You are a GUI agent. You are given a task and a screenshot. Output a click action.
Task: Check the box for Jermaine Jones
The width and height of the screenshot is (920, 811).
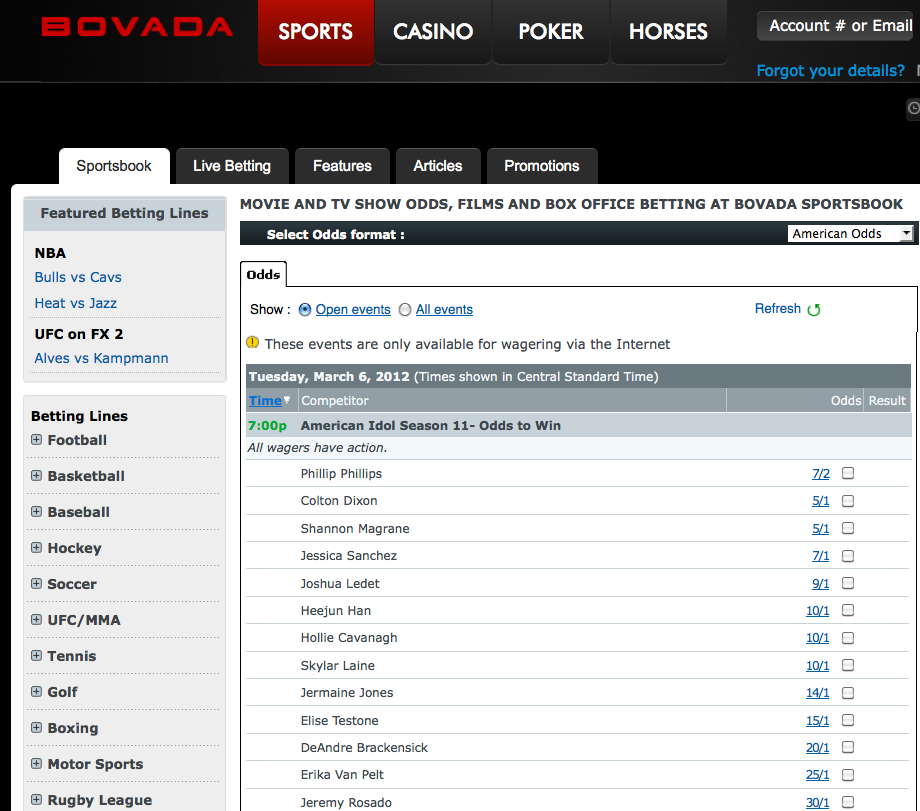coord(848,692)
